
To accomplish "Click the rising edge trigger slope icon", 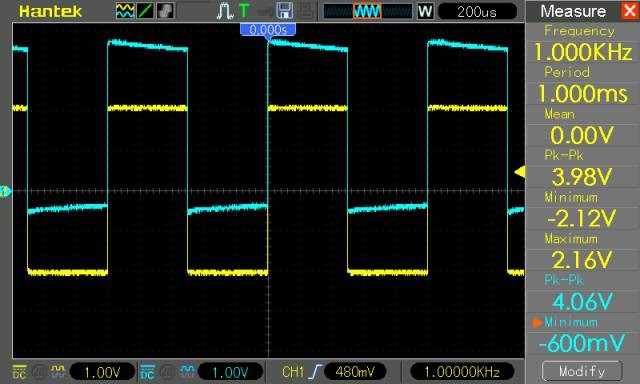I will pos(315,372).
